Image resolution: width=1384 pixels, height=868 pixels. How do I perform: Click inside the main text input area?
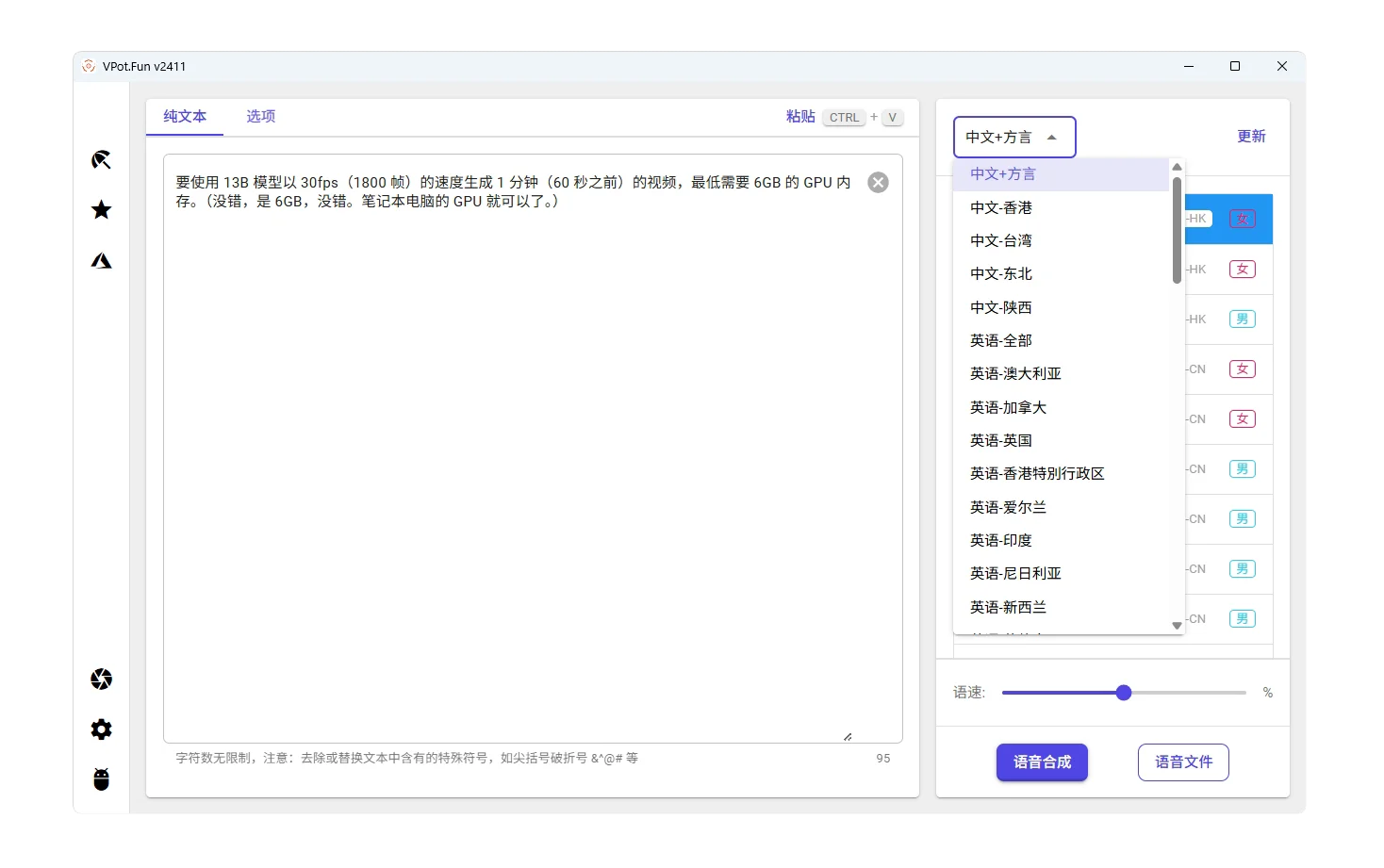click(x=533, y=449)
